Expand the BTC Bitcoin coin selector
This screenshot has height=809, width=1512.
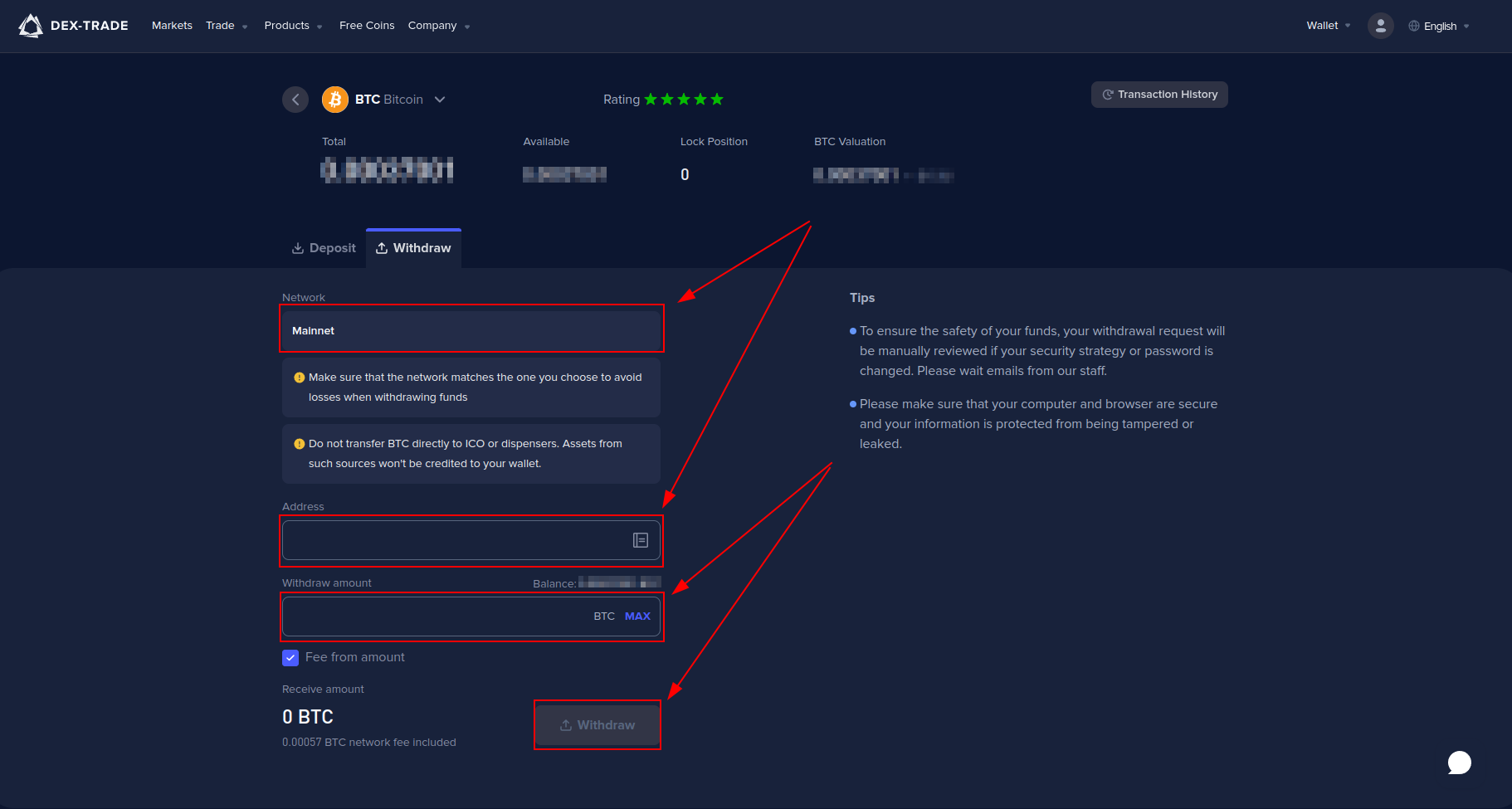tap(440, 100)
